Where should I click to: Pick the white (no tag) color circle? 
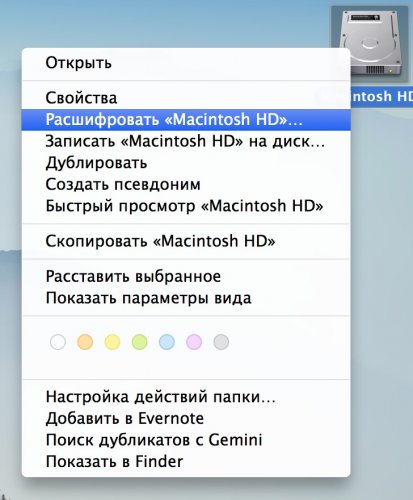58,342
